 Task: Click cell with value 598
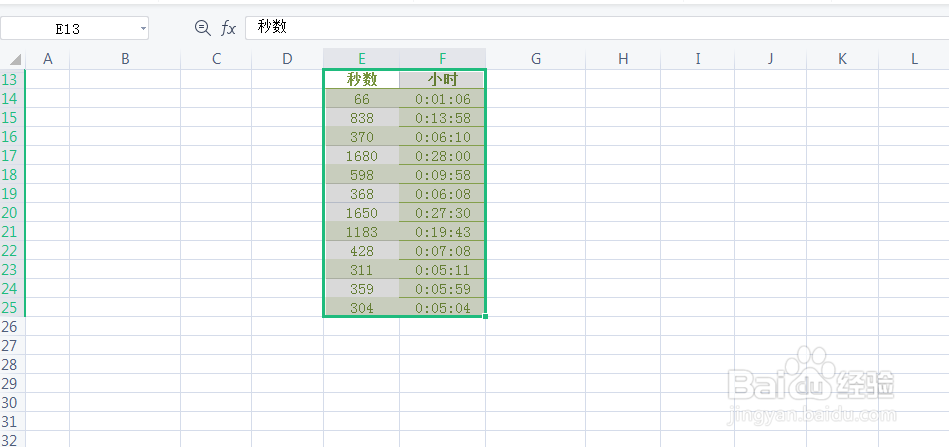point(362,175)
